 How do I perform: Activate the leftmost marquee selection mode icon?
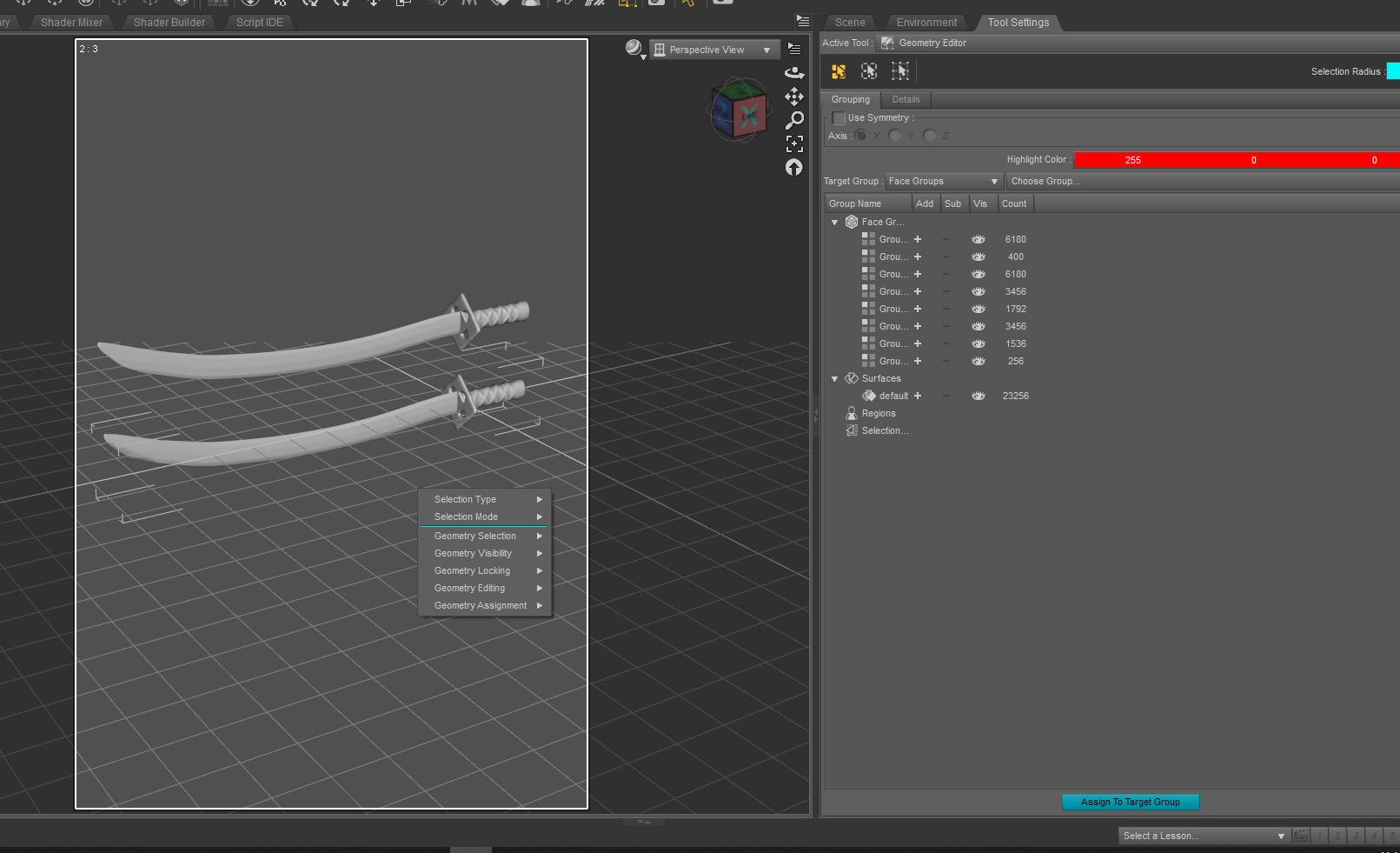point(837,70)
